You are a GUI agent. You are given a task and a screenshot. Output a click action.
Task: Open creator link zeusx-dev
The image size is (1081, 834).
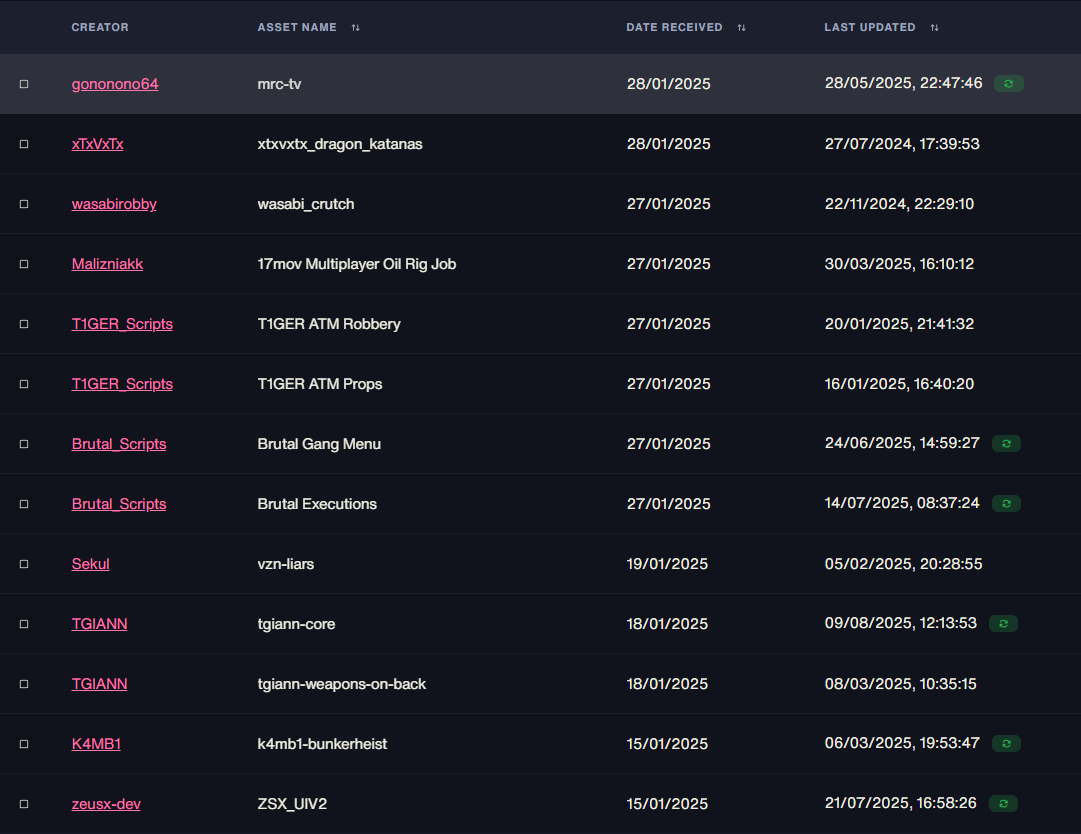pos(106,804)
